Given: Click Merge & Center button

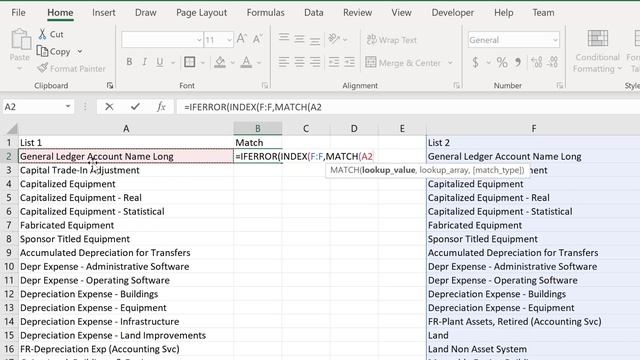Looking at the screenshot, I should click(403, 62).
